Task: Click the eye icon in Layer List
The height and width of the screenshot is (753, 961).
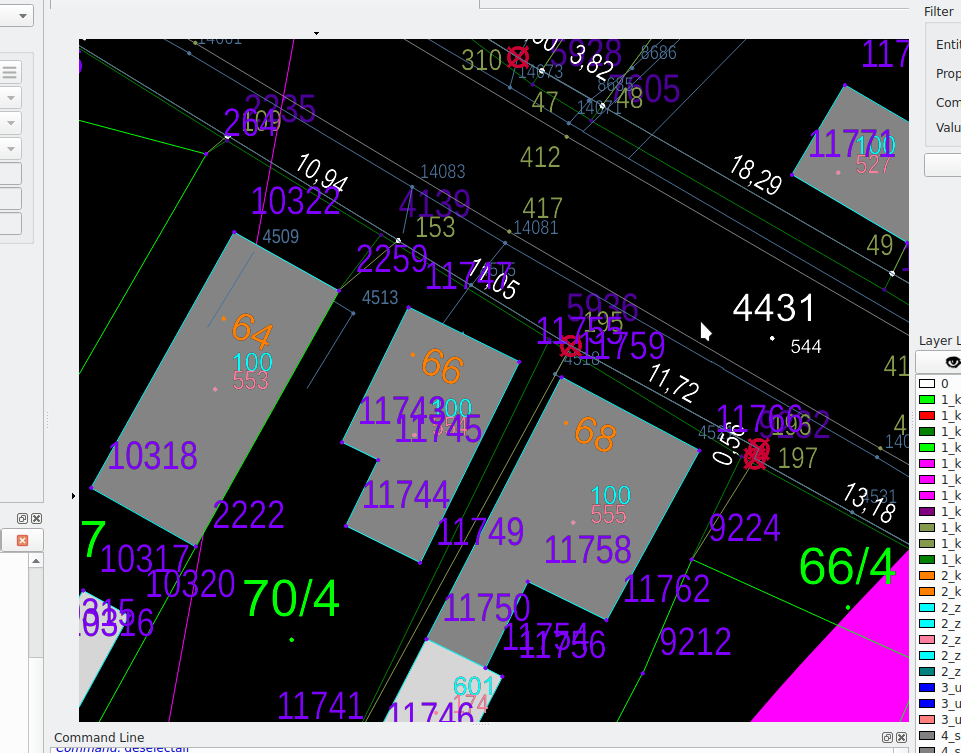Action: [x=952, y=362]
